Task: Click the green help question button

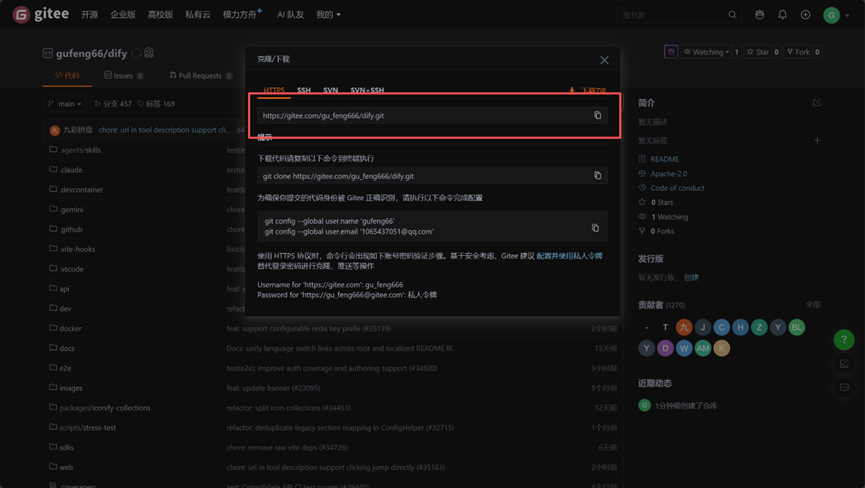Action: pos(843,340)
